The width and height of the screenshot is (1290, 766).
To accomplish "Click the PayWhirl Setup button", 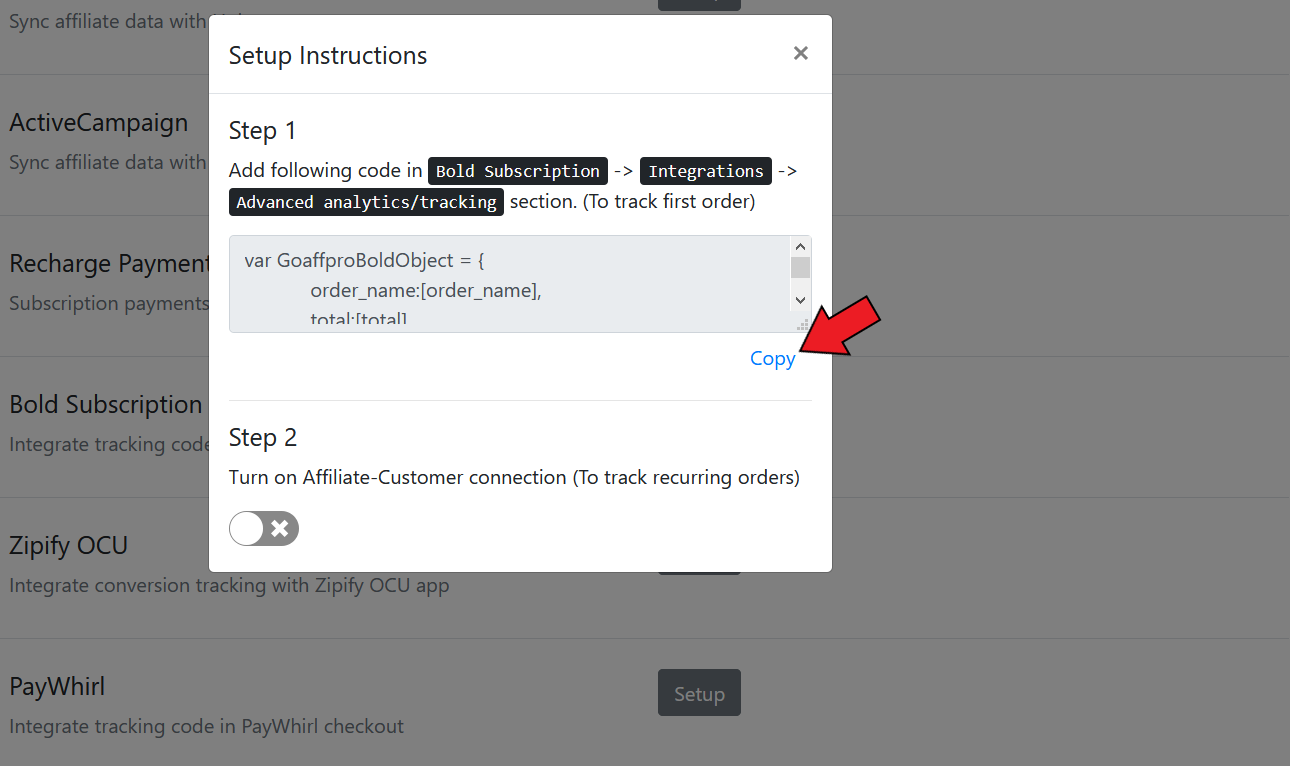I will (x=699, y=693).
